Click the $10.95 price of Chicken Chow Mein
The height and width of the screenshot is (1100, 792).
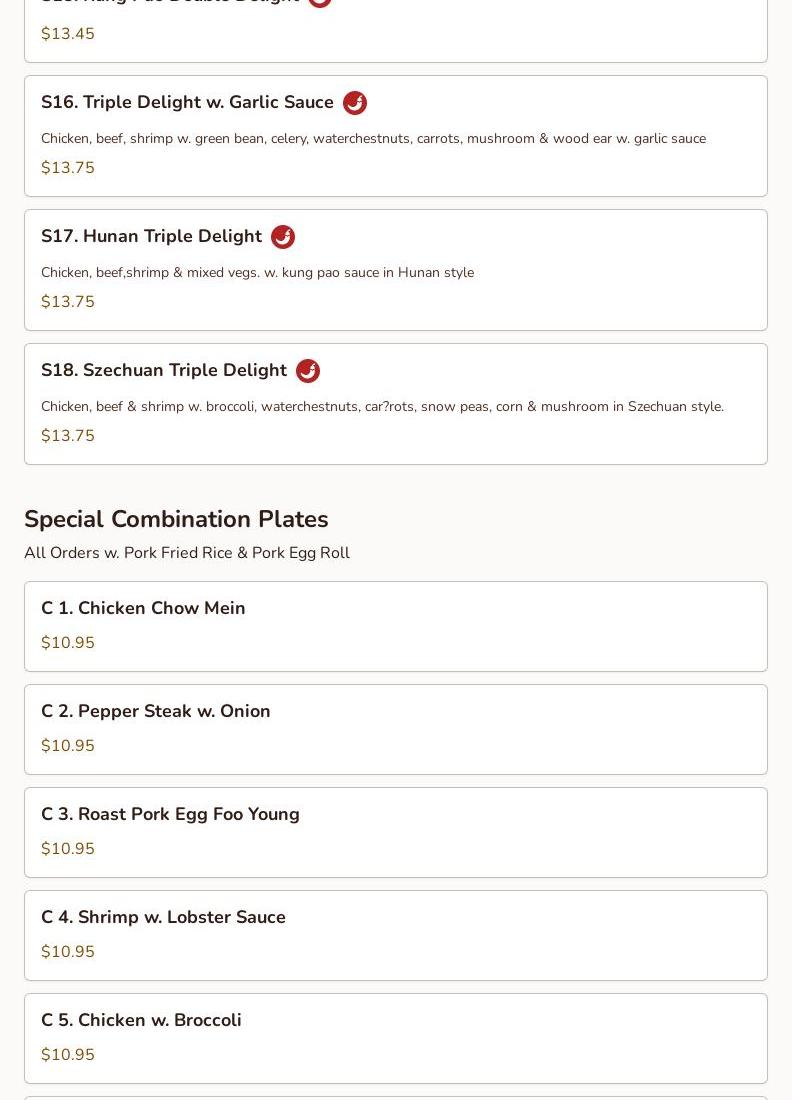point(68,643)
